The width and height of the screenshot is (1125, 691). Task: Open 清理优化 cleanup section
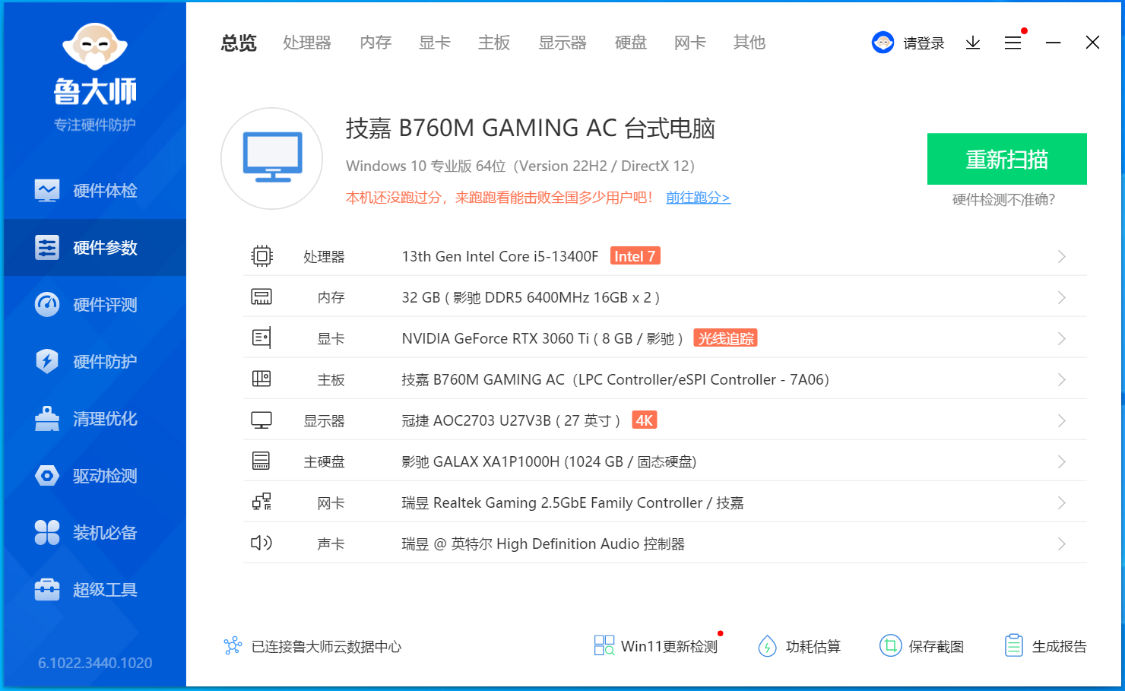click(95, 418)
